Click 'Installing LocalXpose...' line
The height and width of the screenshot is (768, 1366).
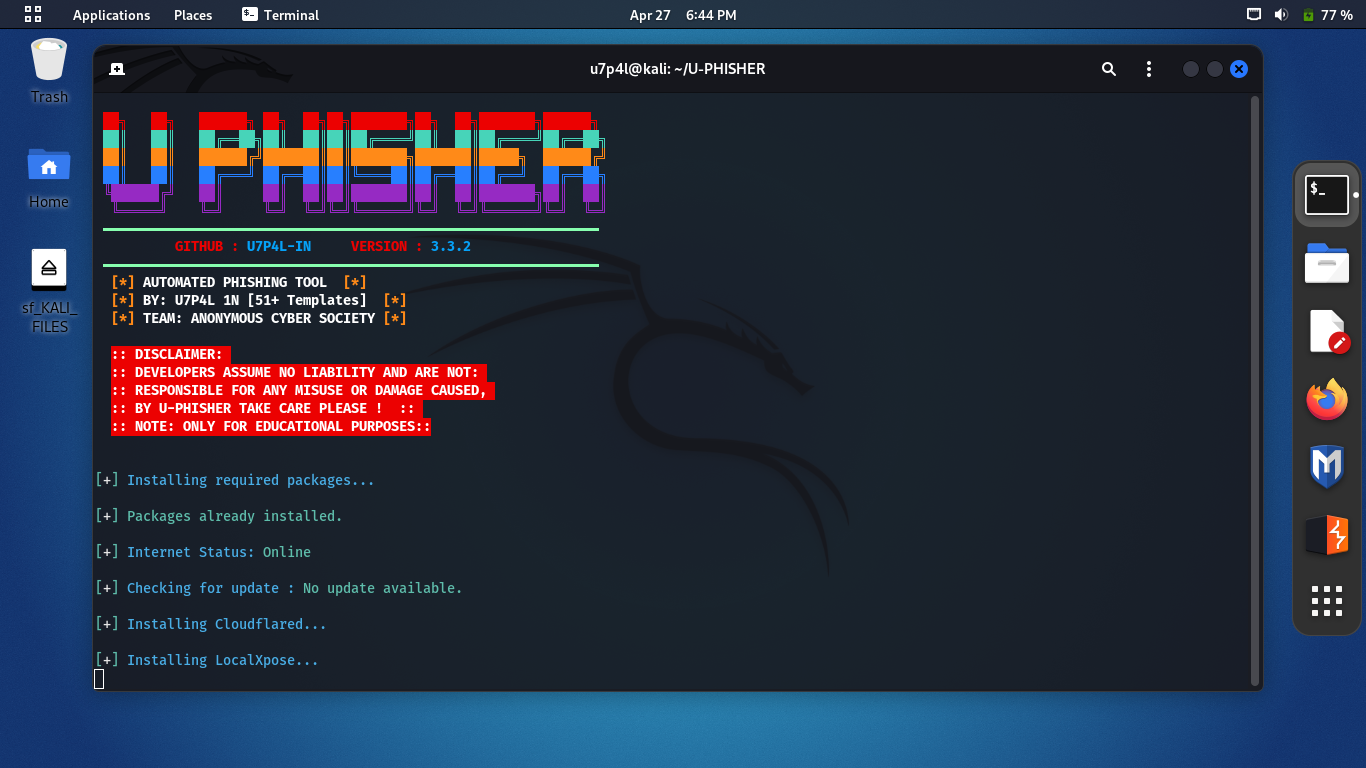pyautogui.click(x=207, y=660)
